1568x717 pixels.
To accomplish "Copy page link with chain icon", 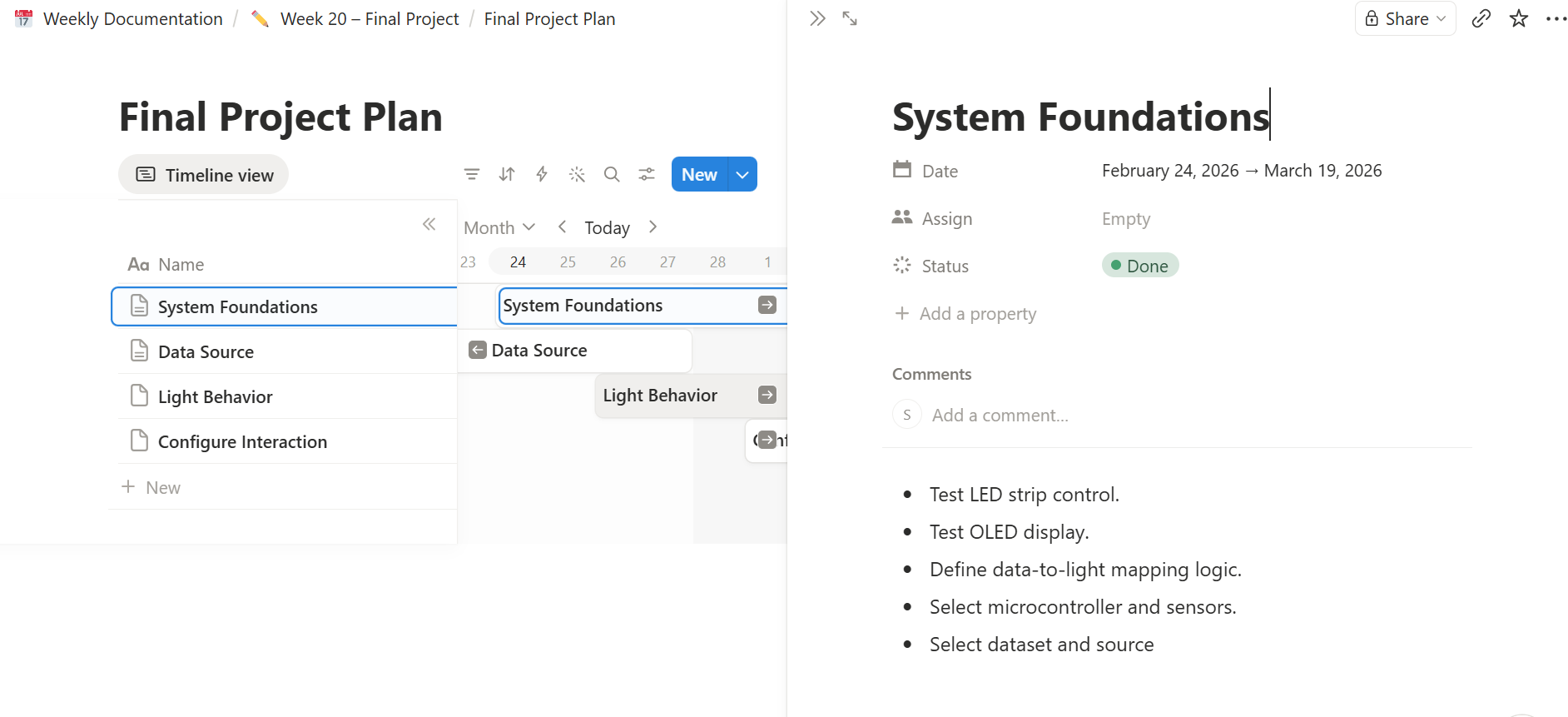I will tap(1481, 18).
